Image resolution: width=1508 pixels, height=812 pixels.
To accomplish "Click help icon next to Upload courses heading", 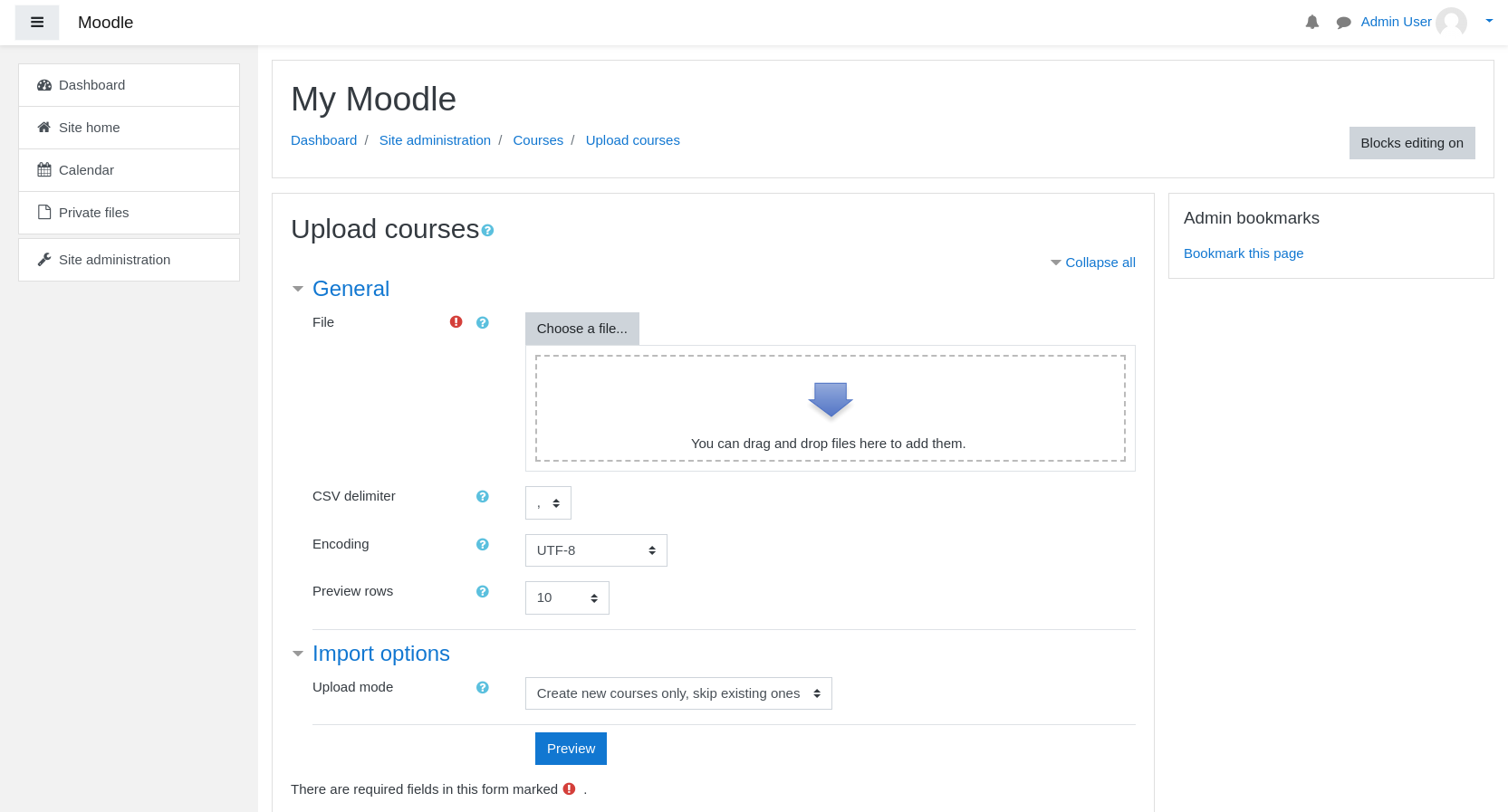I will point(487,231).
